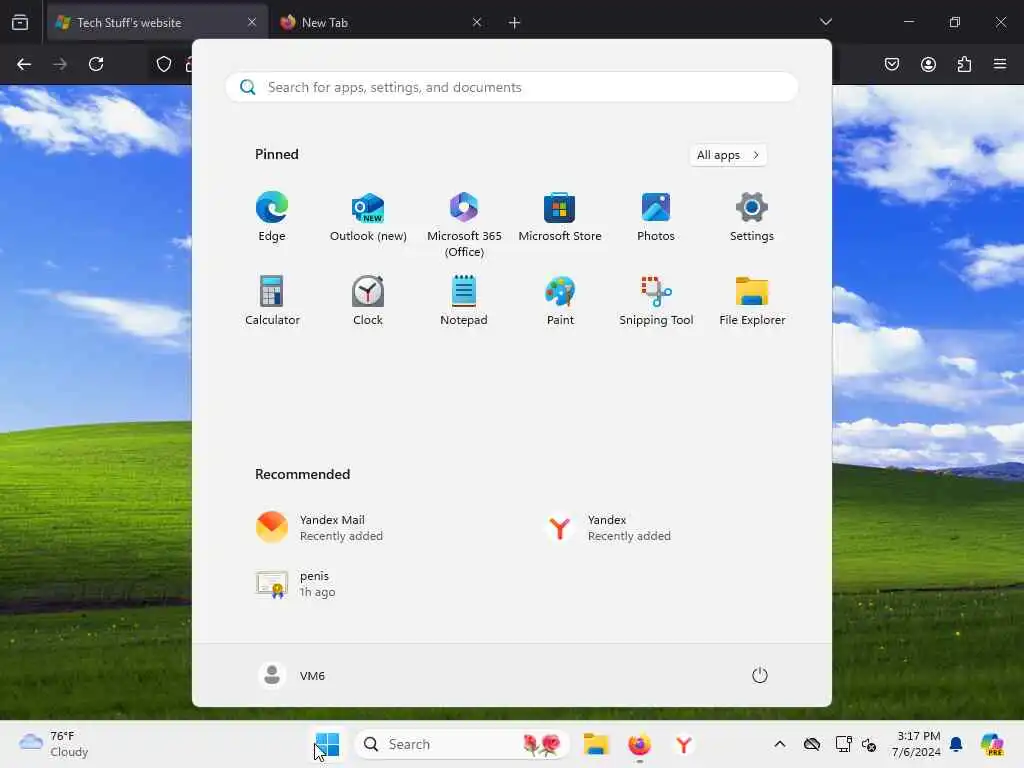Launch the Photos app
This screenshot has height=768, width=1024.
(x=656, y=217)
